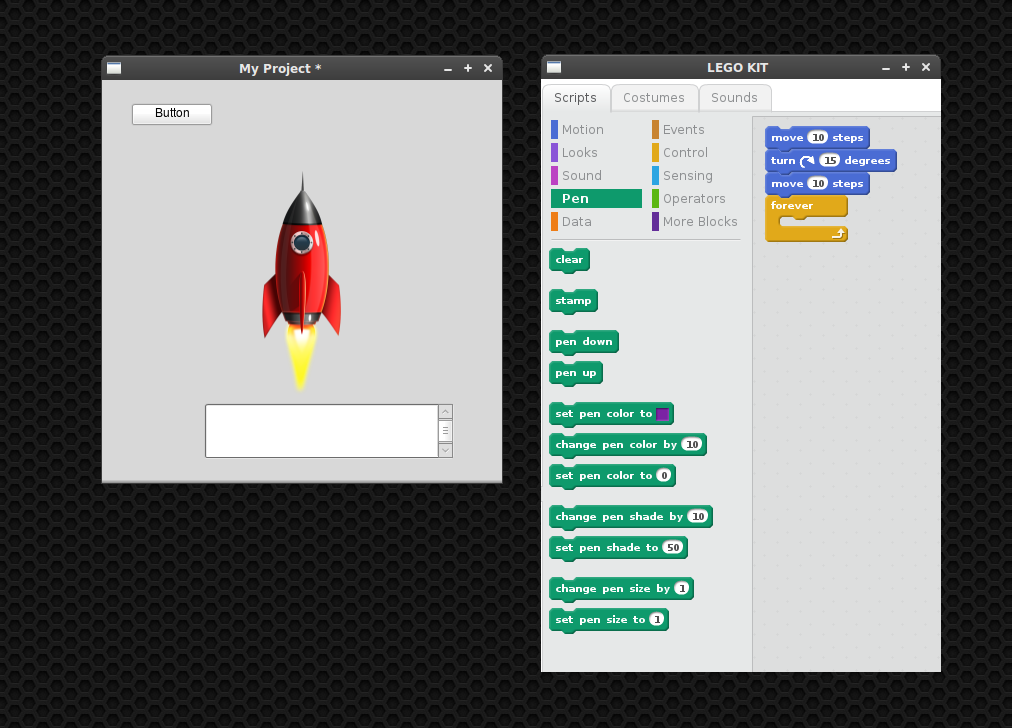1012x728 pixels.
Task: Click the text area scroll up arrow
Action: pyautogui.click(x=445, y=412)
